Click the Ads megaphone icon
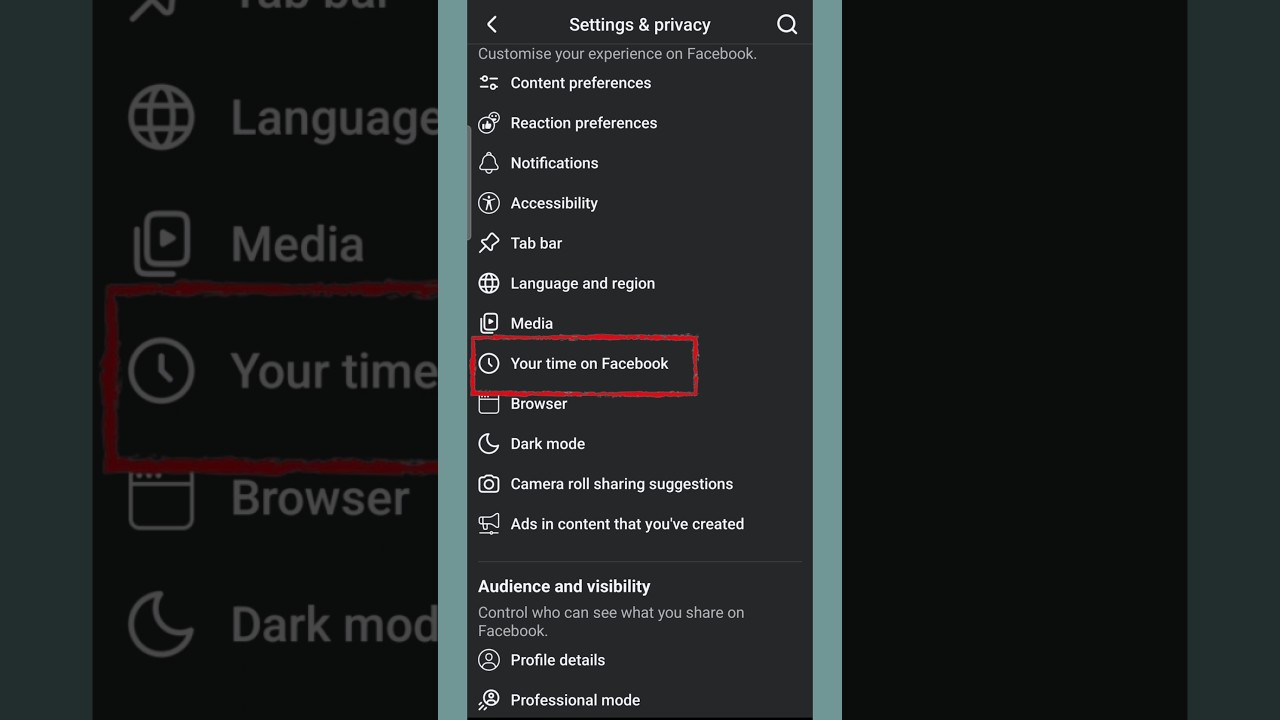1280x720 pixels. tap(489, 524)
